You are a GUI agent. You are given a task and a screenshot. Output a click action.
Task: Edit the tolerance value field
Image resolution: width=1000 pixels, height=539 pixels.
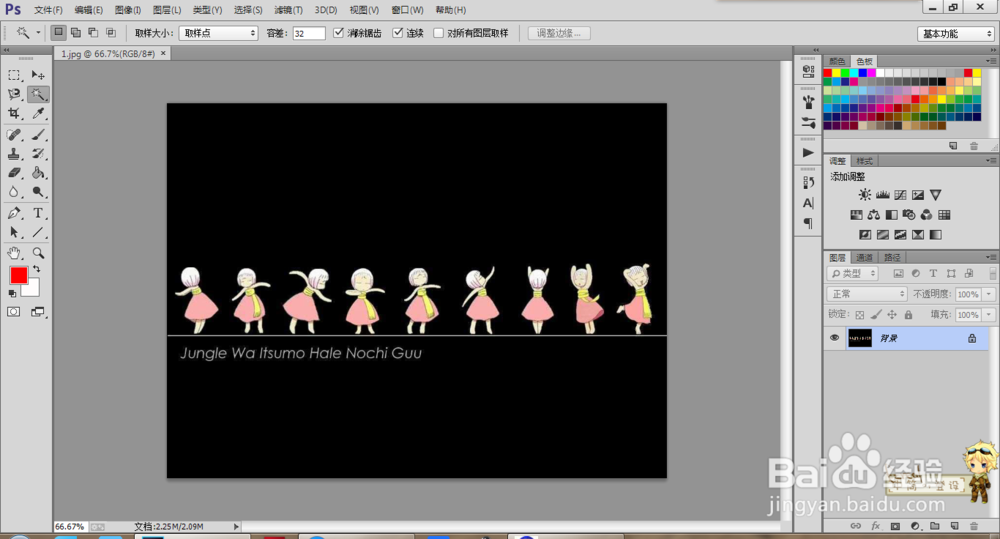[309, 33]
